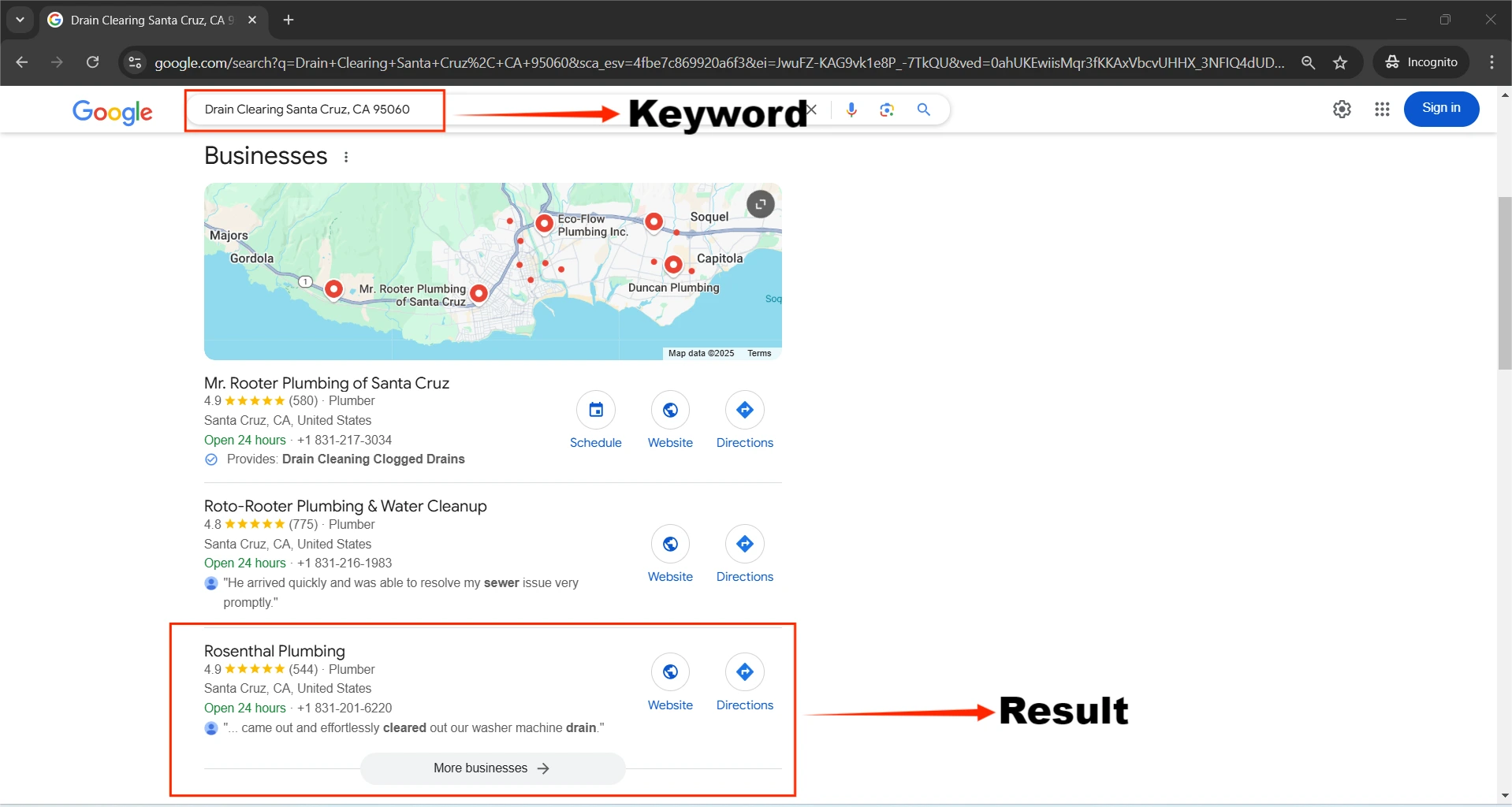1512x807 pixels.
Task: Click phone number +1 831-201-6220
Action: click(x=344, y=708)
